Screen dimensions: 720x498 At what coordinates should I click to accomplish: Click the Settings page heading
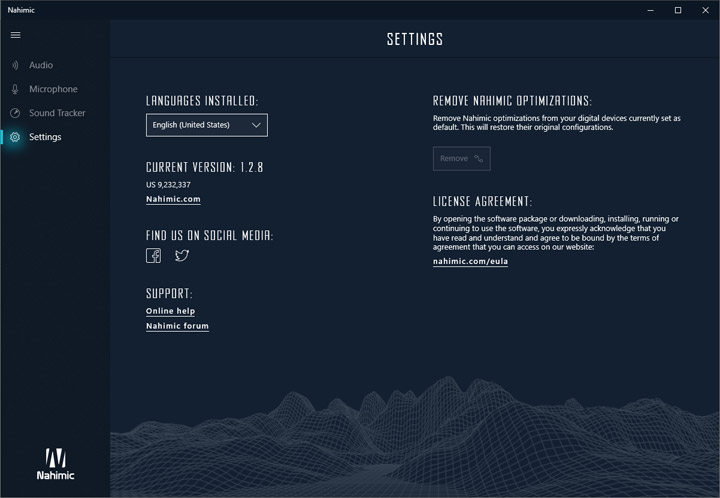[x=415, y=39]
